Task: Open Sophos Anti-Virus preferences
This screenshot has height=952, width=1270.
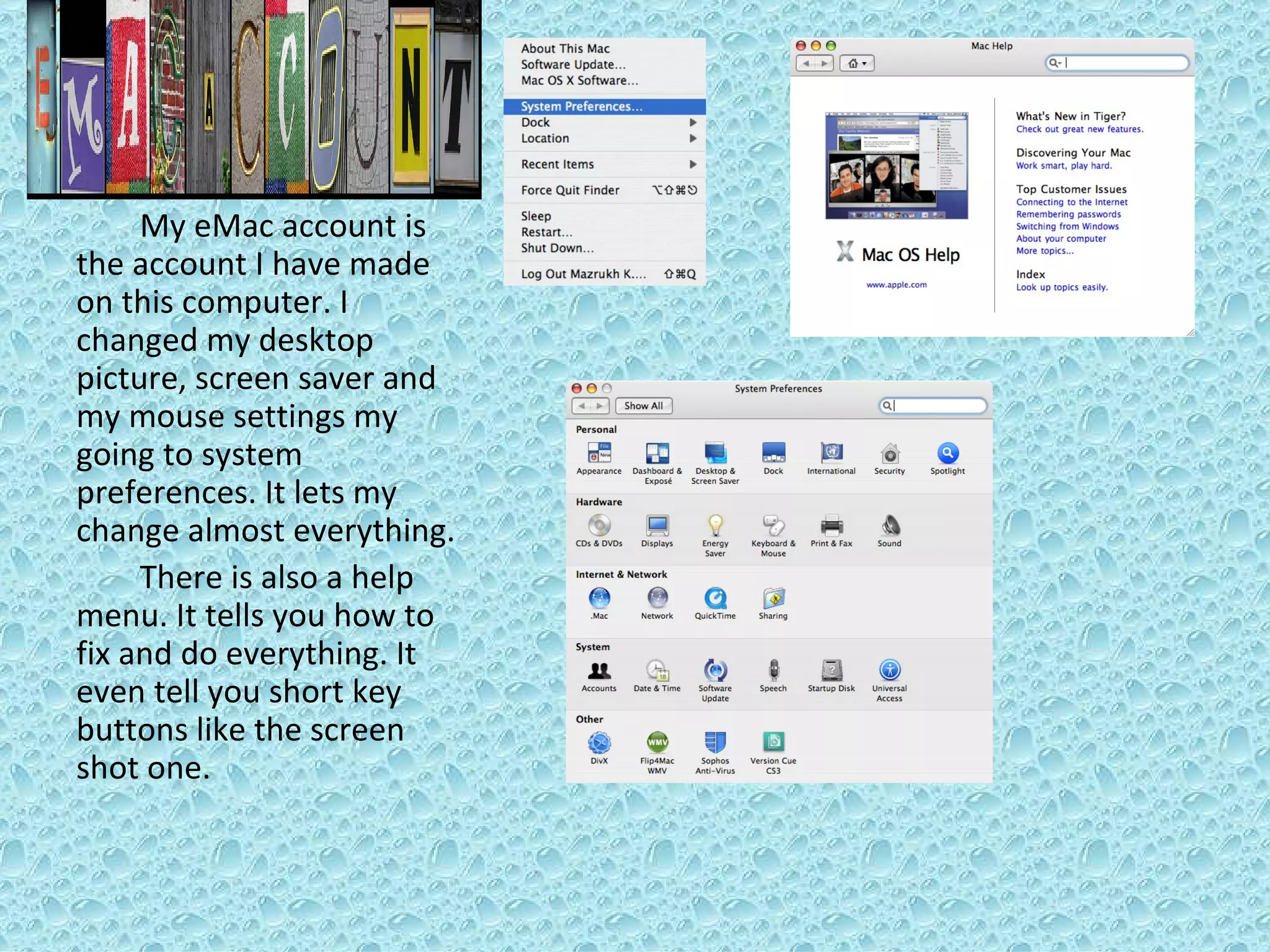Action: coord(715,753)
